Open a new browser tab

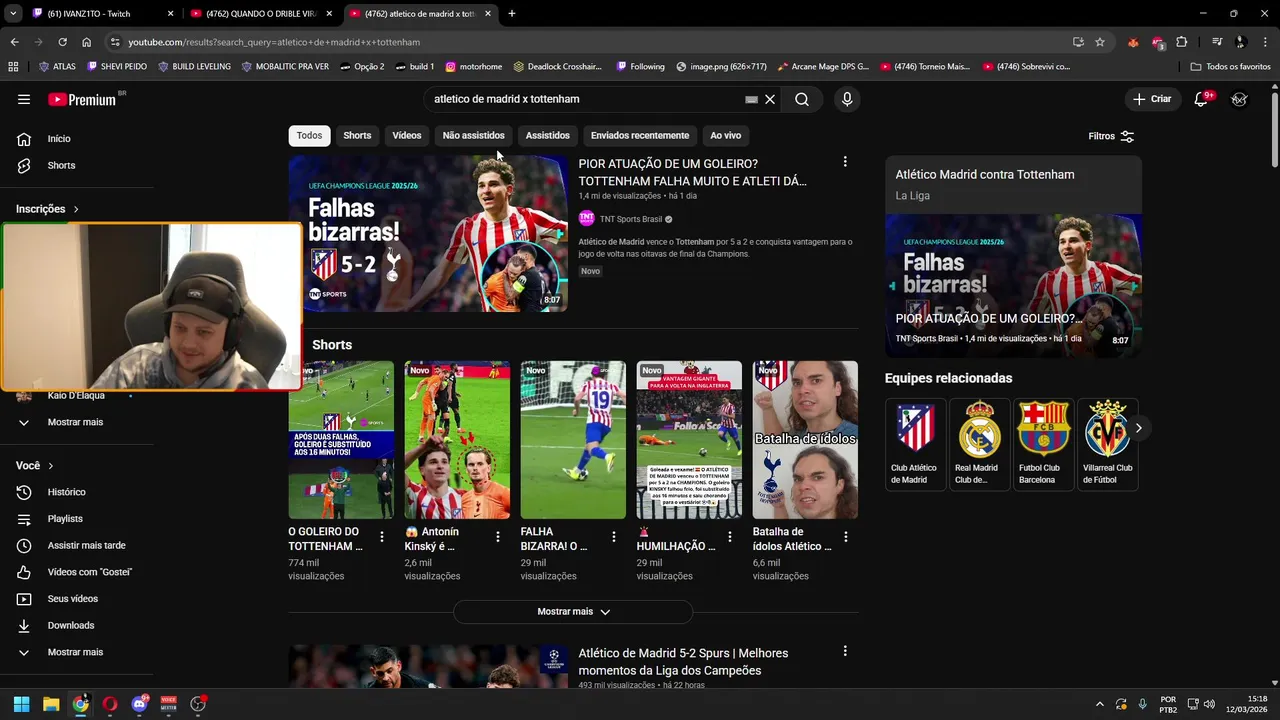tap(512, 14)
